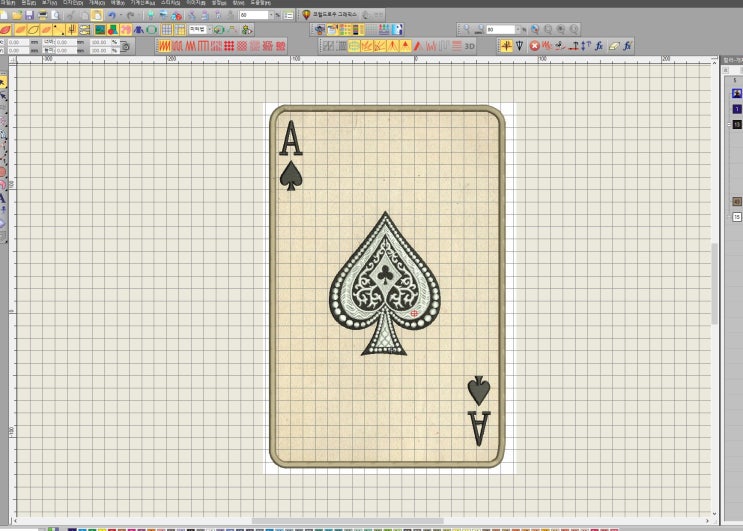Select the blue shirt product visualizer icon
This screenshot has height=531, width=743.
139,30
